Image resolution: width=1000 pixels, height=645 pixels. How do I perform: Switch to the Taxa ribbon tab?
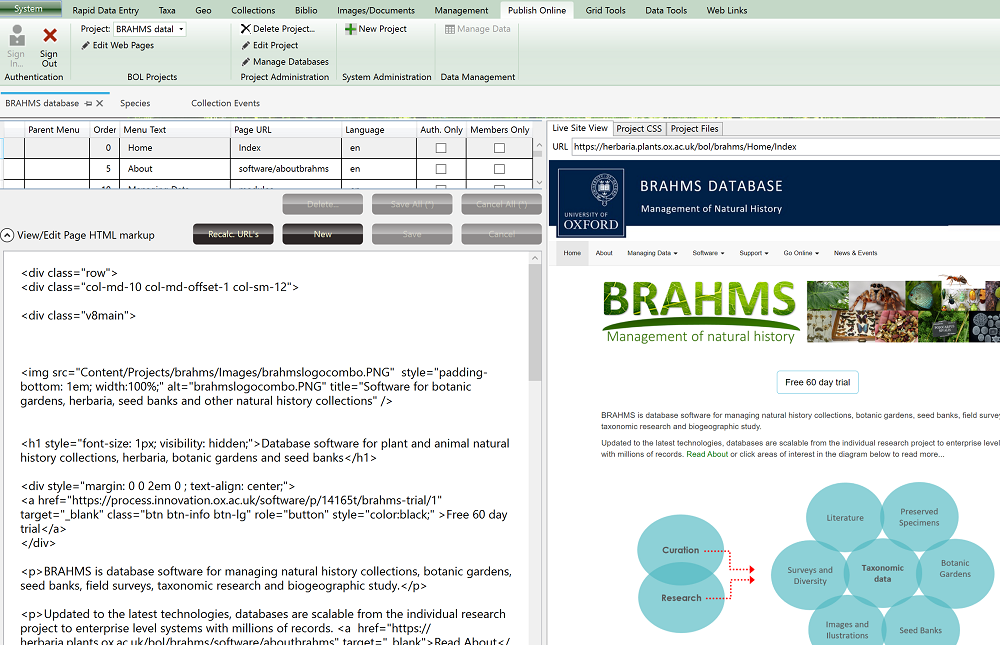(167, 10)
